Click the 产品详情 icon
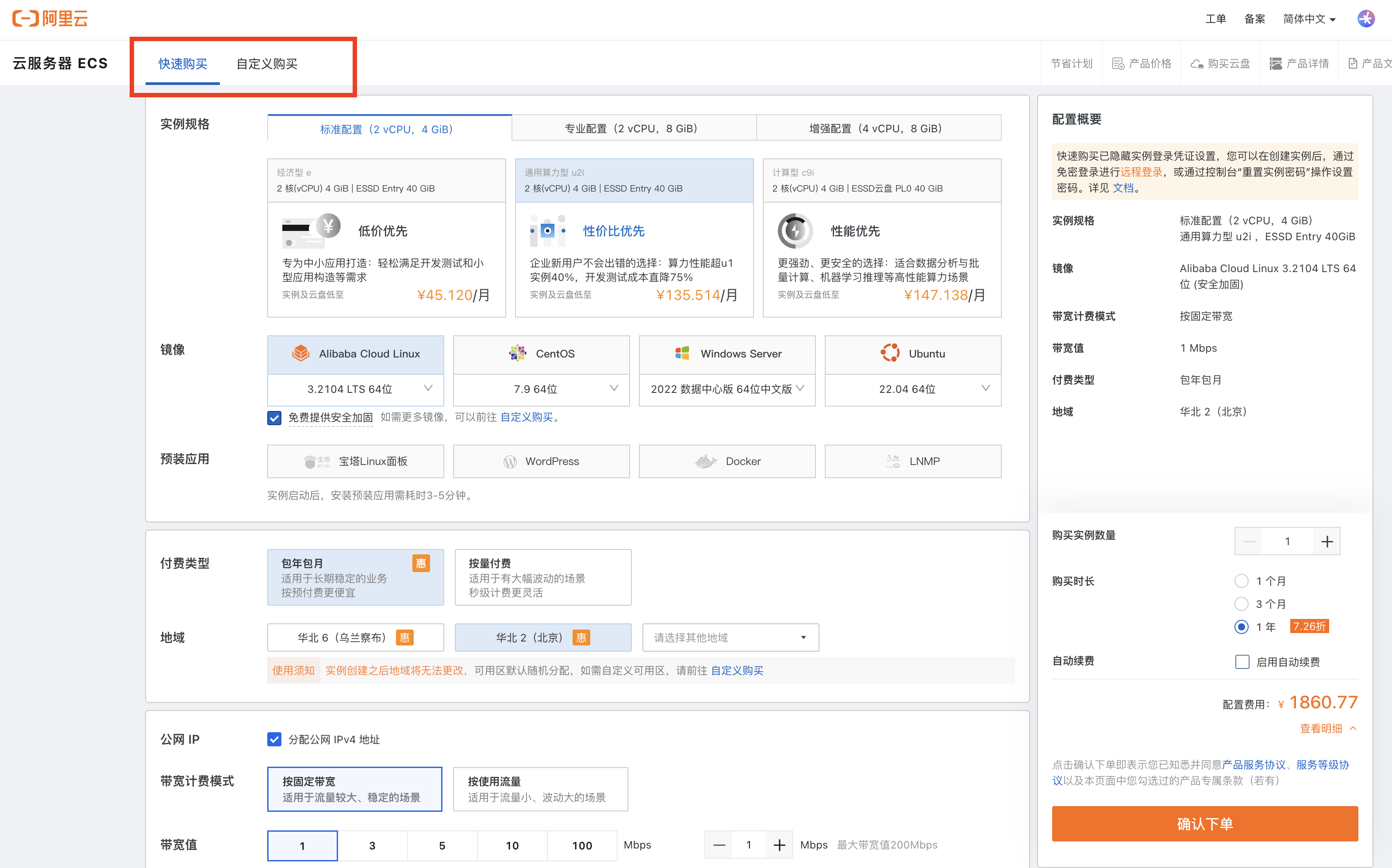Viewport: 1392px width, 868px height. 1276,64
